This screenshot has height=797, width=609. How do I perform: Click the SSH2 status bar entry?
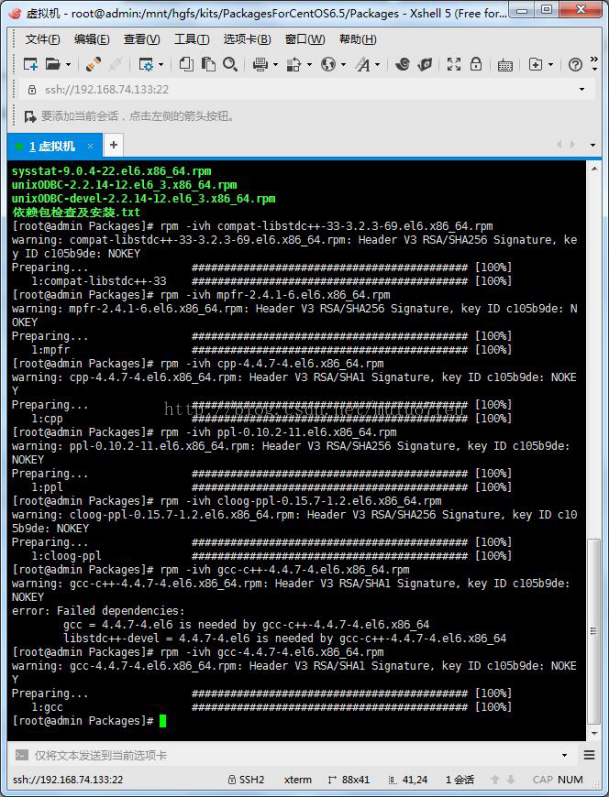(246, 780)
